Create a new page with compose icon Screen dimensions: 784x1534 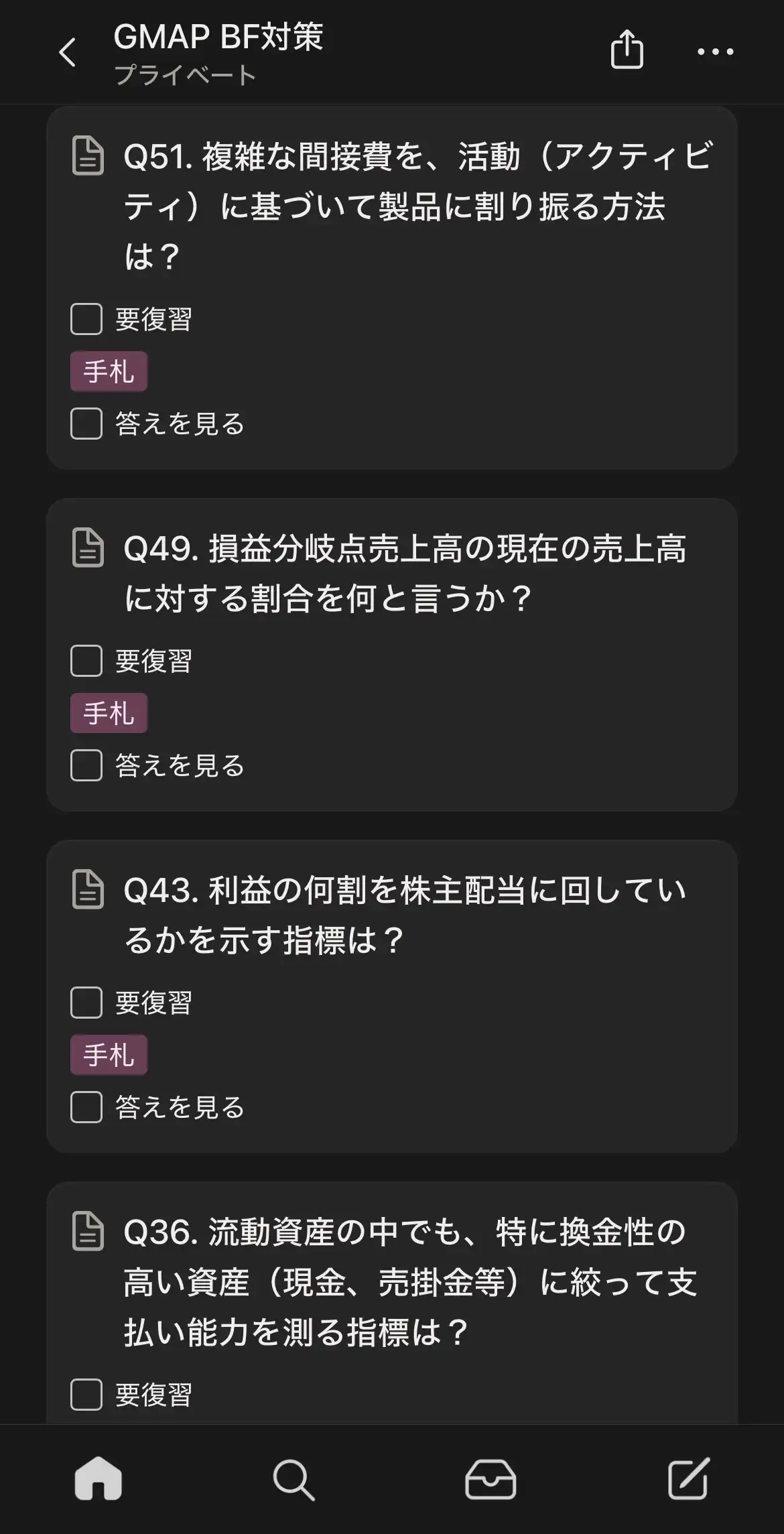(688, 1478)
